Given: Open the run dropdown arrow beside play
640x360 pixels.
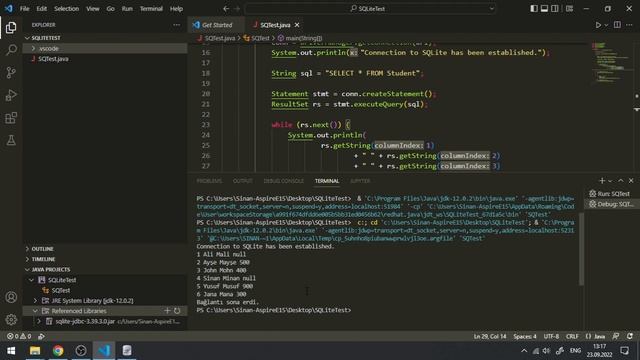Looking at the screenshot, I should coord(606,25).
